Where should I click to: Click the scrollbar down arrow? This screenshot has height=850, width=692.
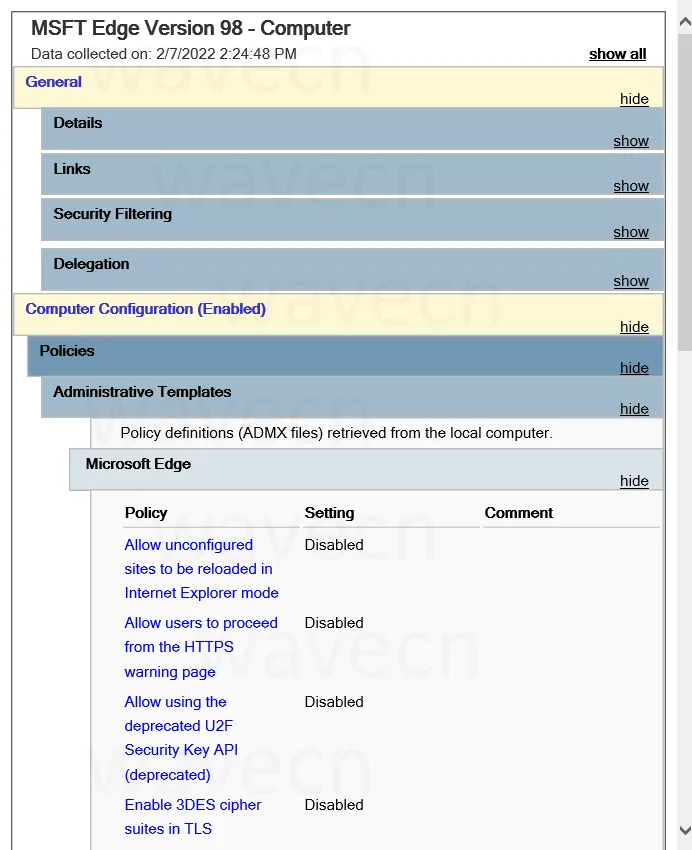pyautogui.click(x=684, y=831)
